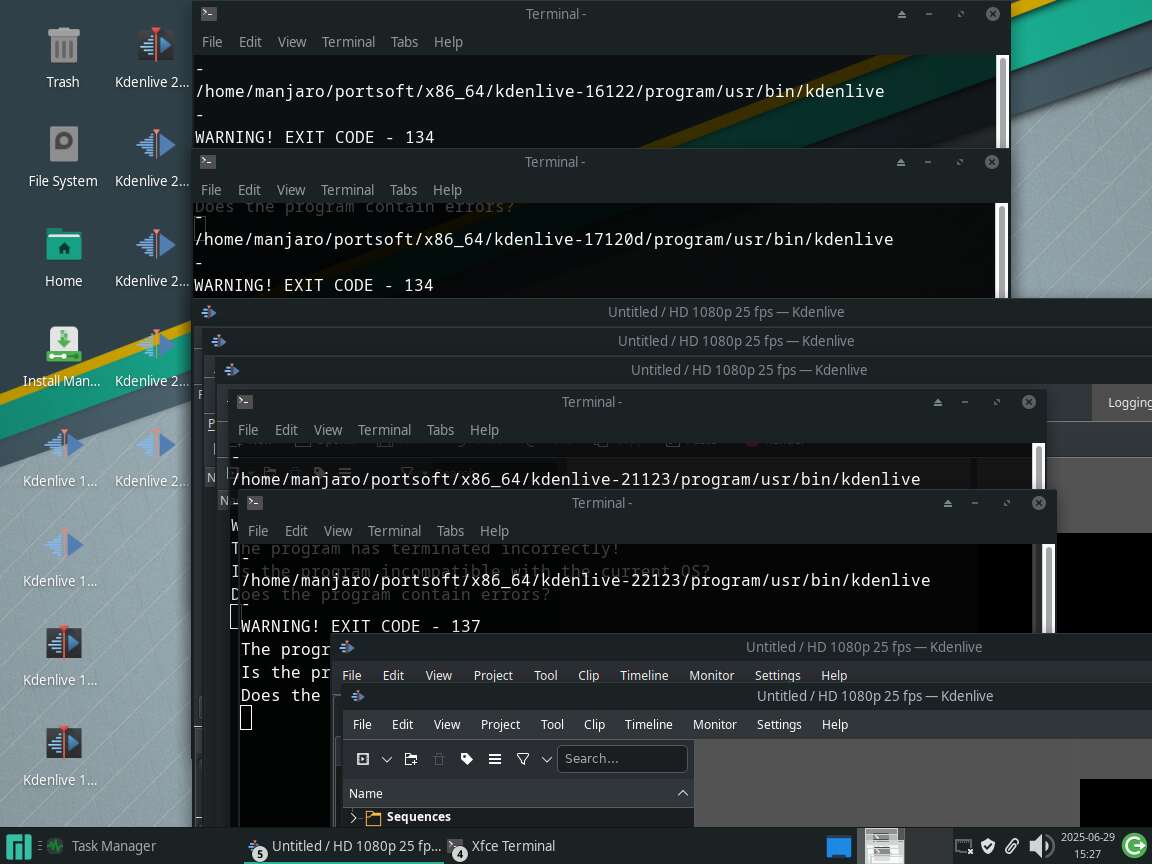
Task: Open File menu in kdenlive-22123 terminal
Action: [258, 530]
